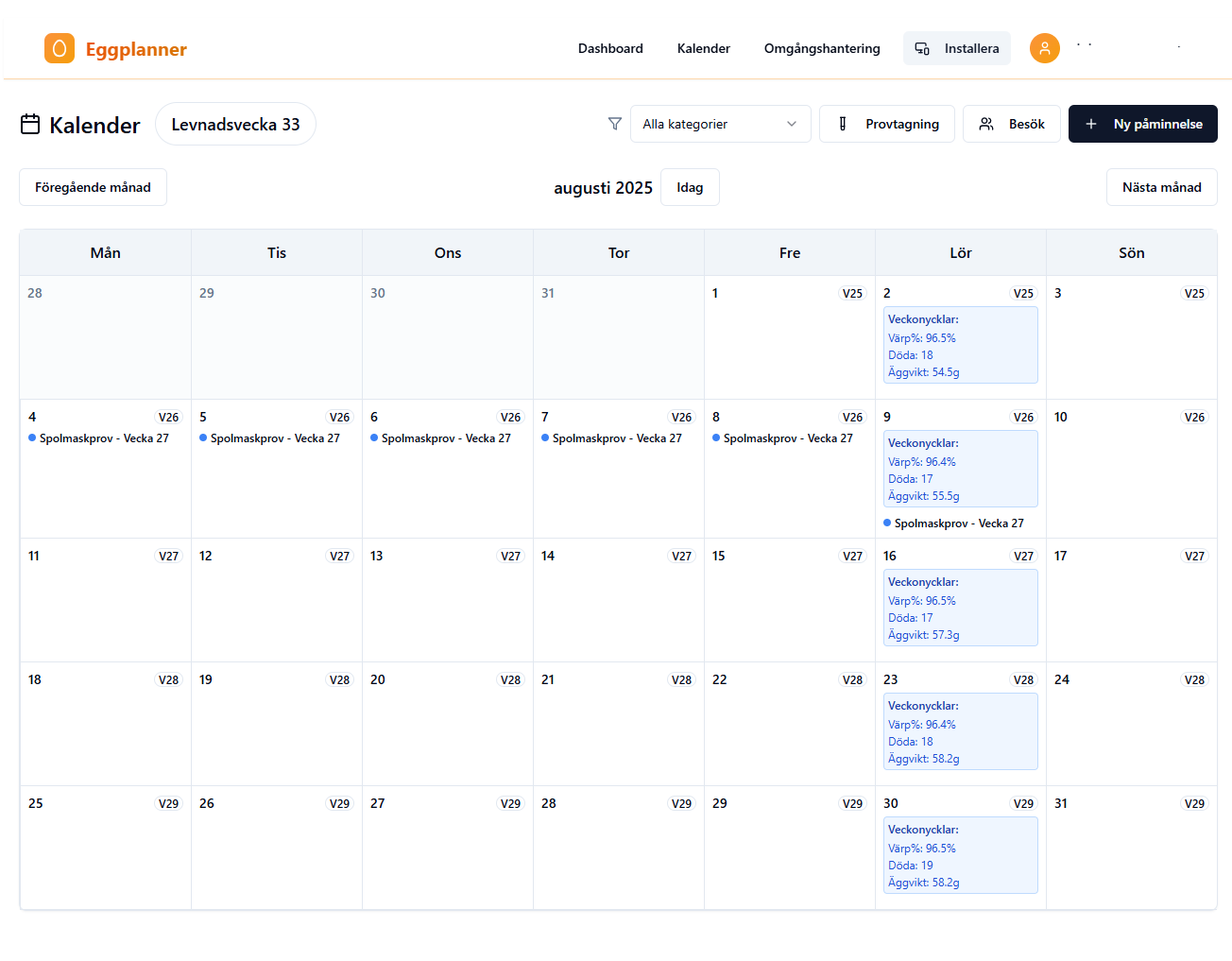Open the Veckonycklar card on 23 August
This screenshot has width=1232, height=961.
[961, 731]
